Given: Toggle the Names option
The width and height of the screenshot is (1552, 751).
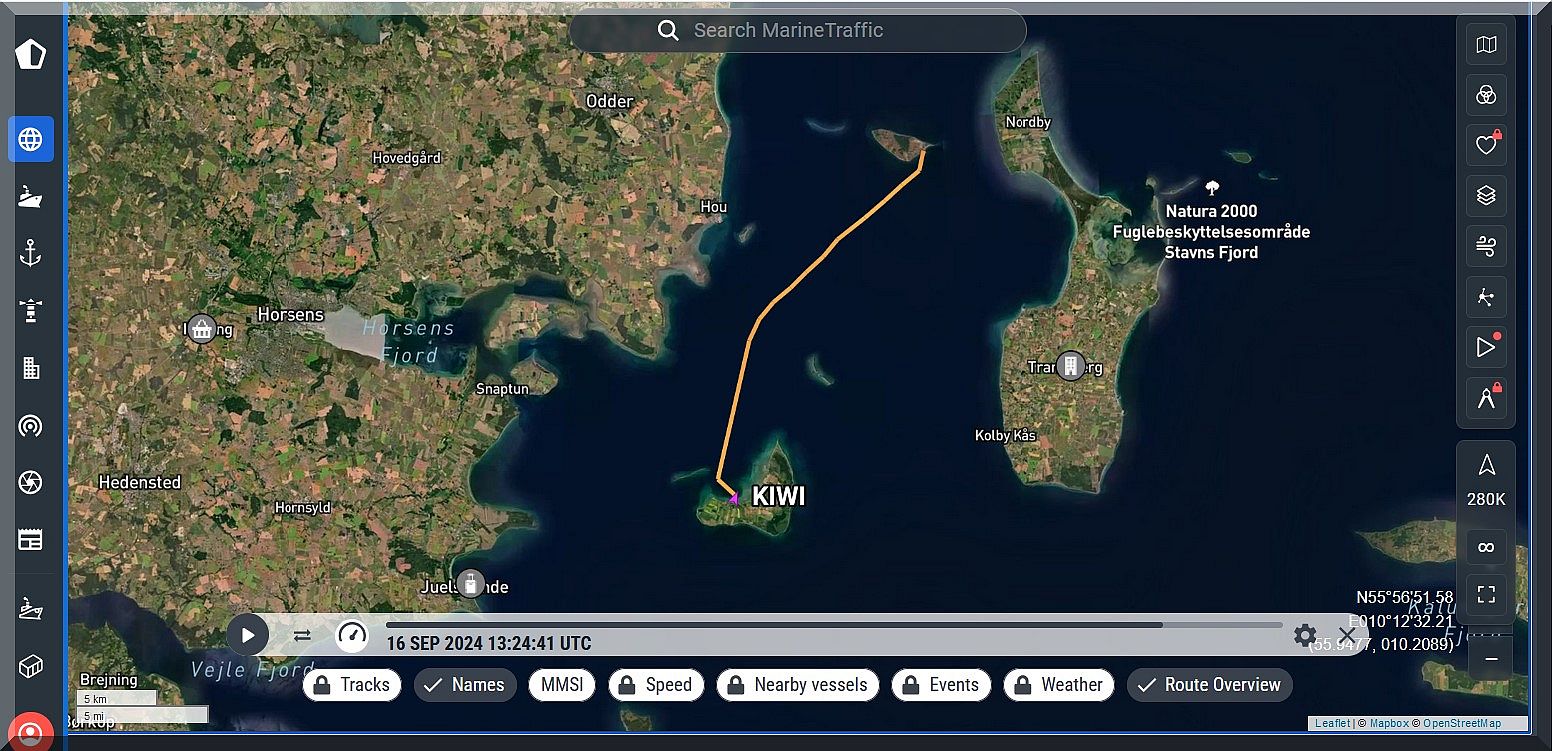Looking at the screenshot, I should tap(465, 685).
